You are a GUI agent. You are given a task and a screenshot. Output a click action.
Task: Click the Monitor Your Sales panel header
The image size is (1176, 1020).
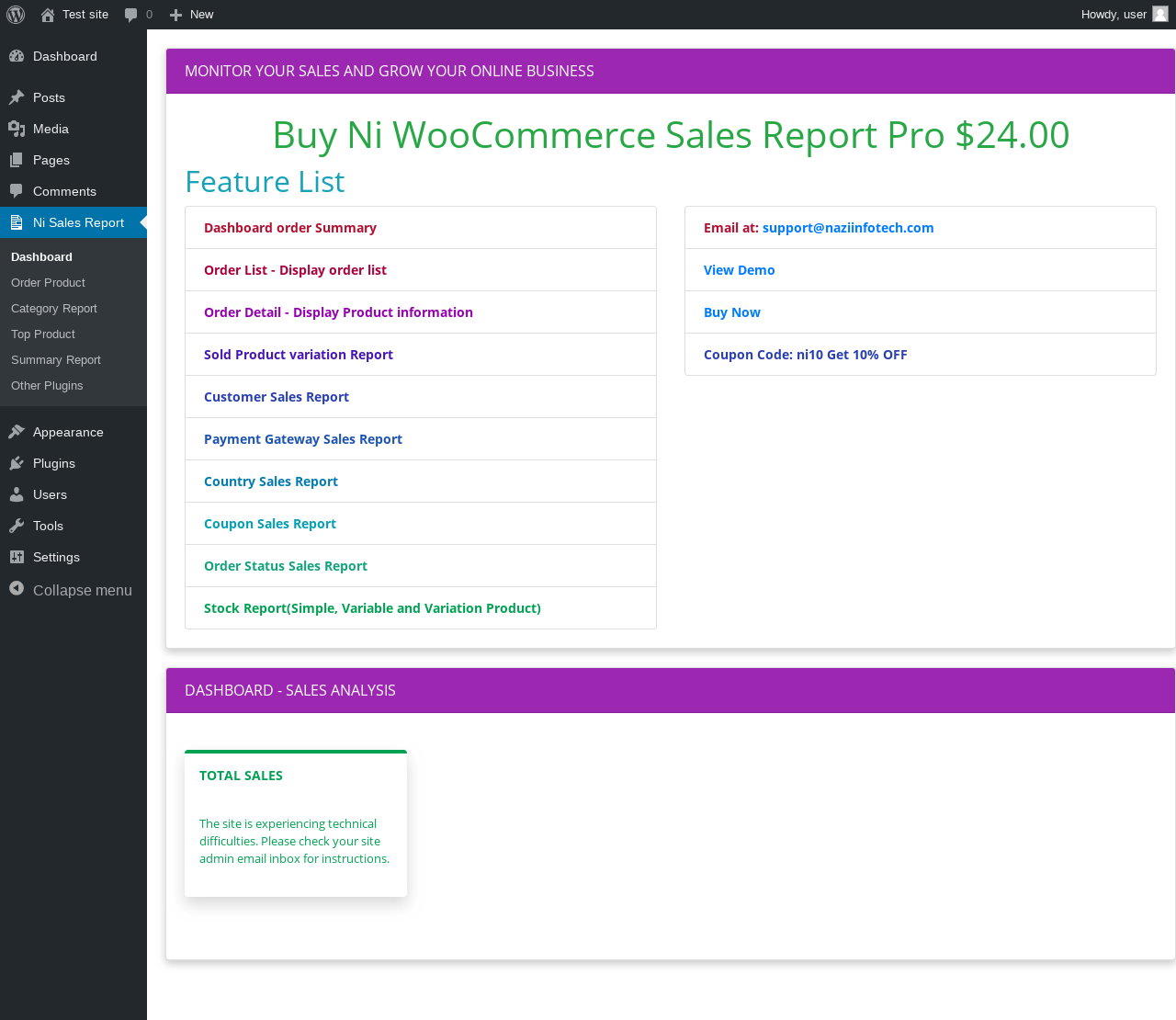[x=671, y=71]
